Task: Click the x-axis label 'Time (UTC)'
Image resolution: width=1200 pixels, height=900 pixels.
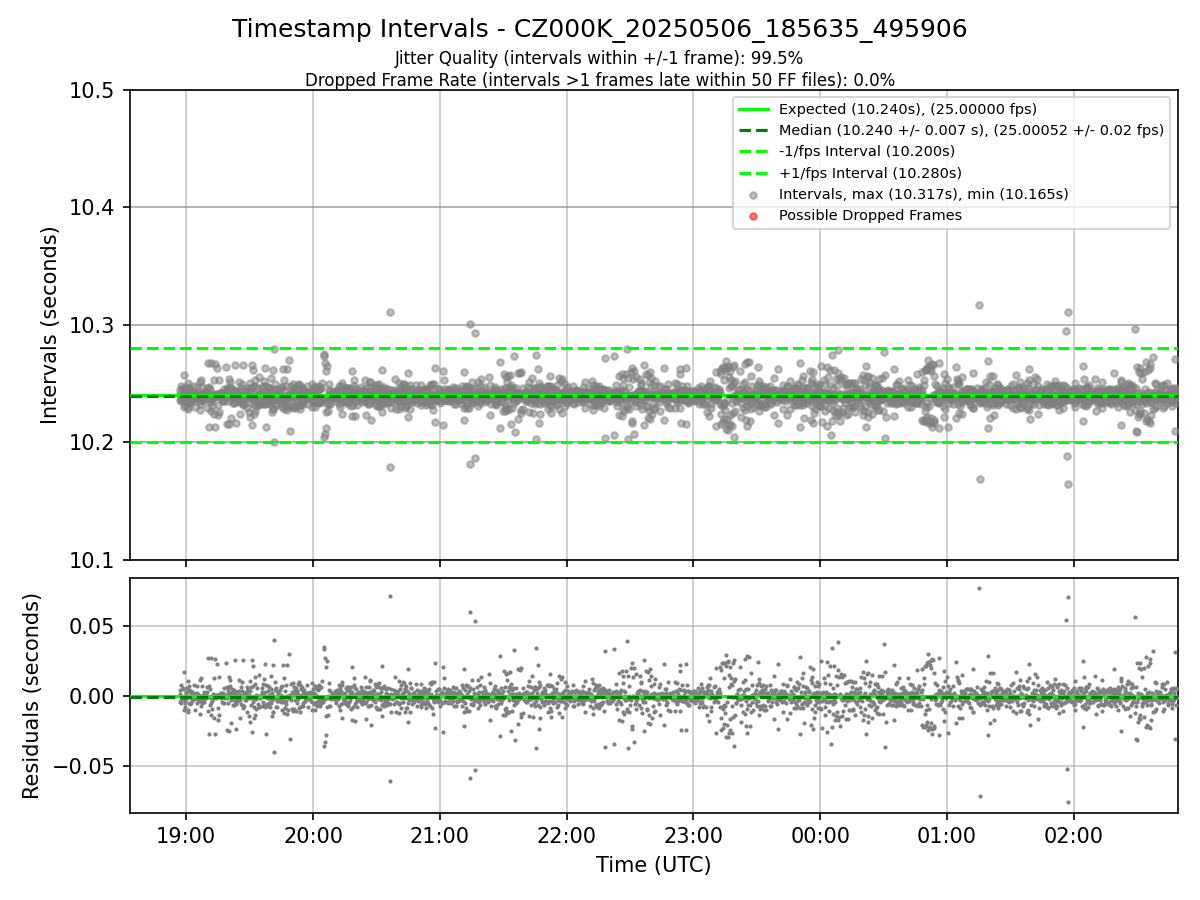Action: (654, 865)
